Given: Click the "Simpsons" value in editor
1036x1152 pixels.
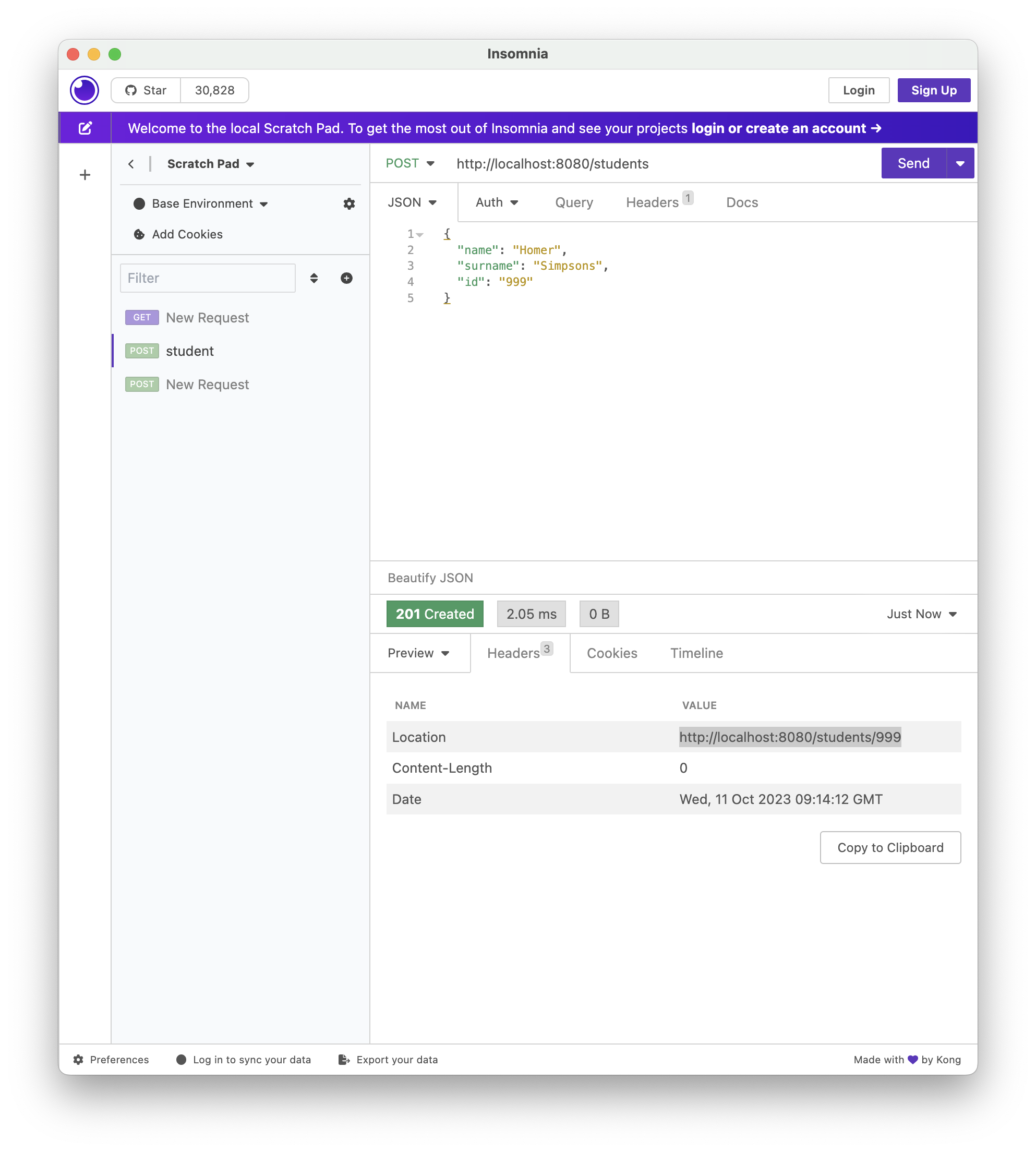Looking at the screenshot, I should [568, 266].
